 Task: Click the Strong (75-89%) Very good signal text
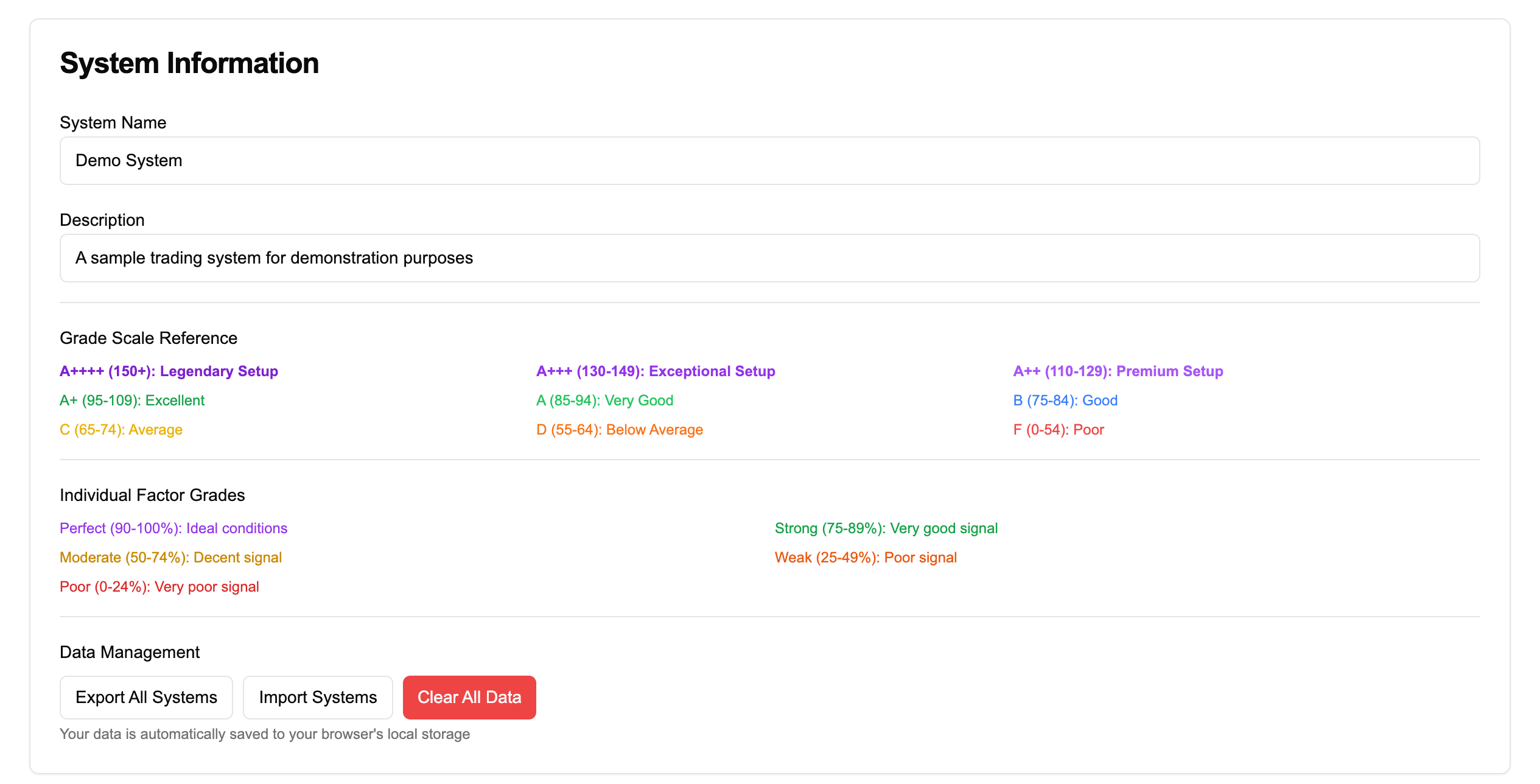pos(886,528)
